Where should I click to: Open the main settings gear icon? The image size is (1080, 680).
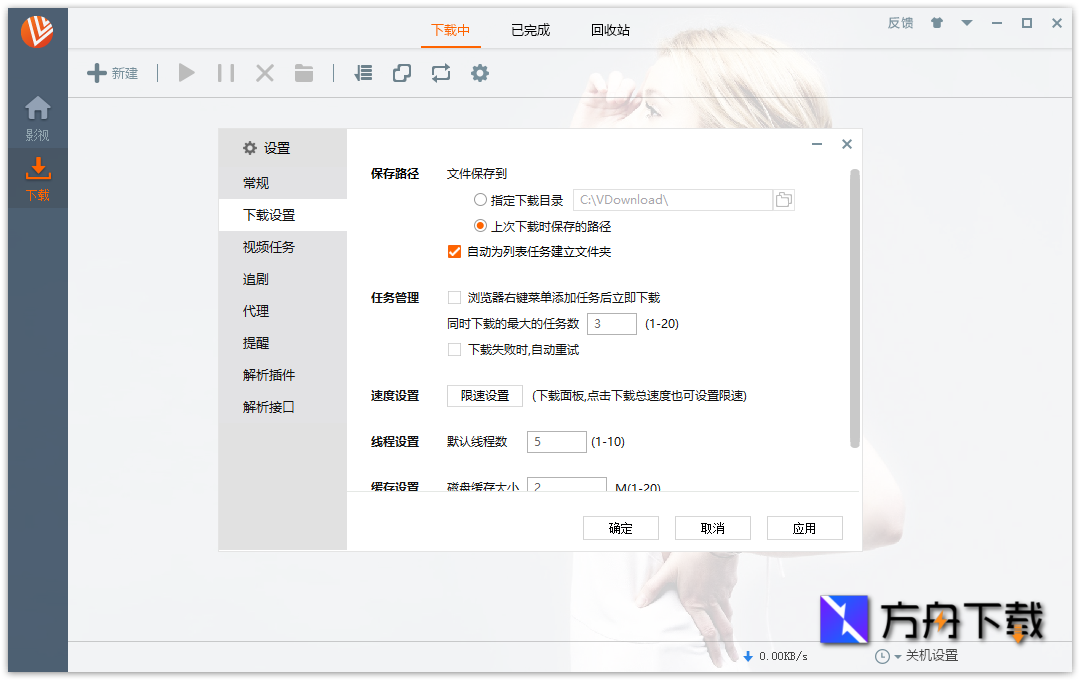pos(480,72)
